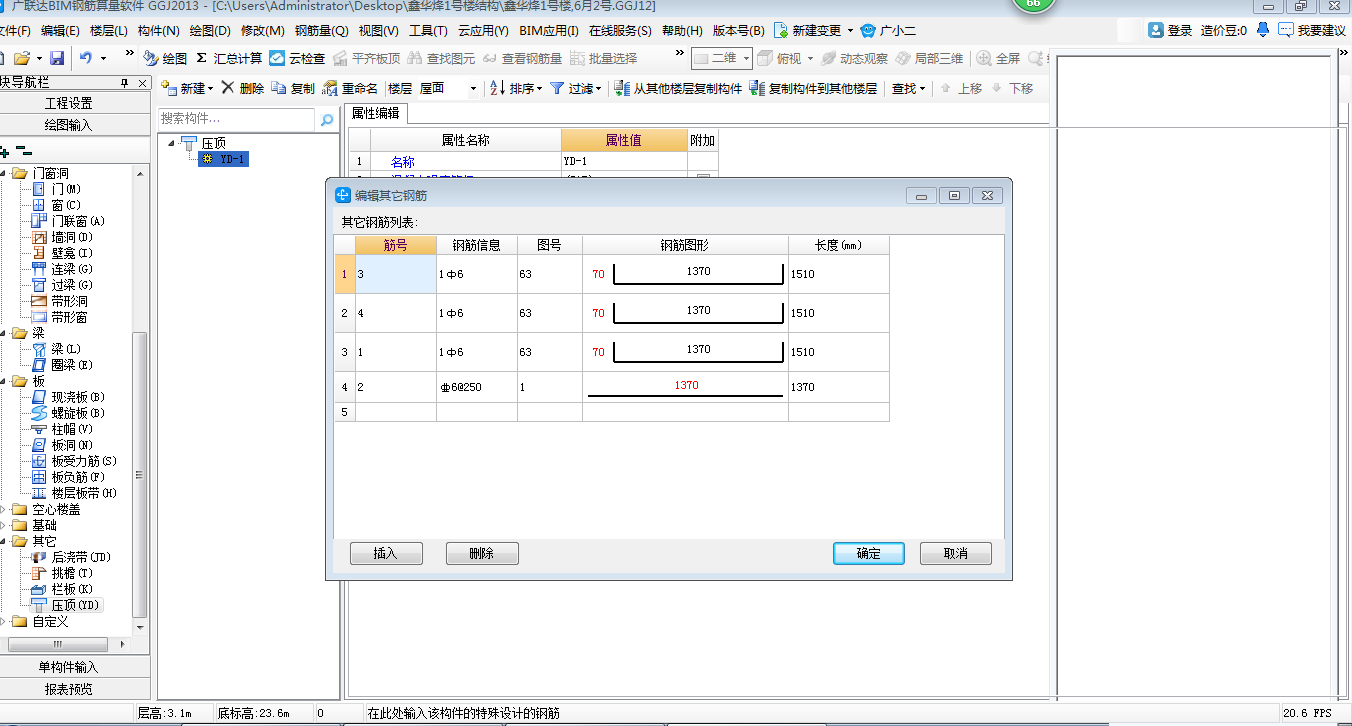Confirm with 确定 button
The image size is (1352, 726).
click(x=869, y=553)
